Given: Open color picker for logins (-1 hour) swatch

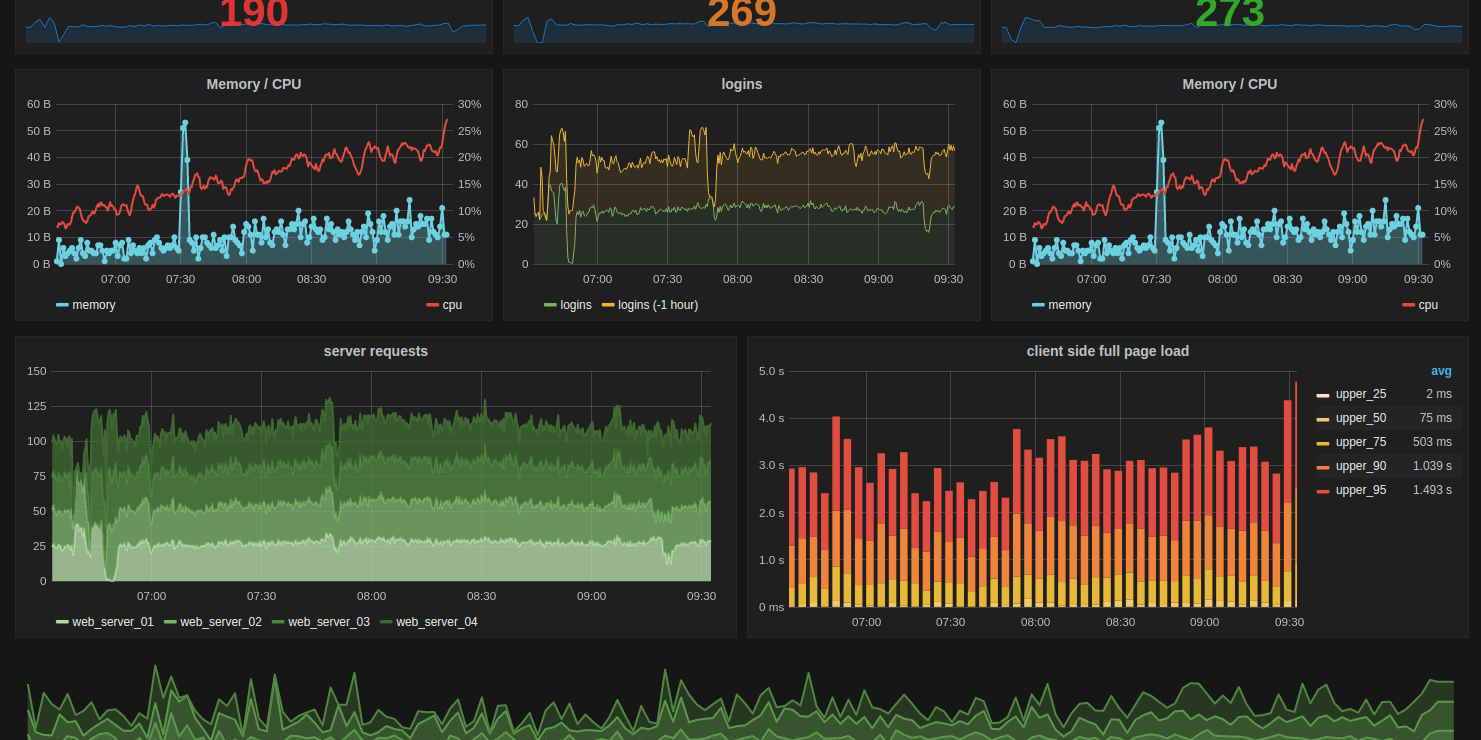Looking at the screenshot, I should click(607, 306).
